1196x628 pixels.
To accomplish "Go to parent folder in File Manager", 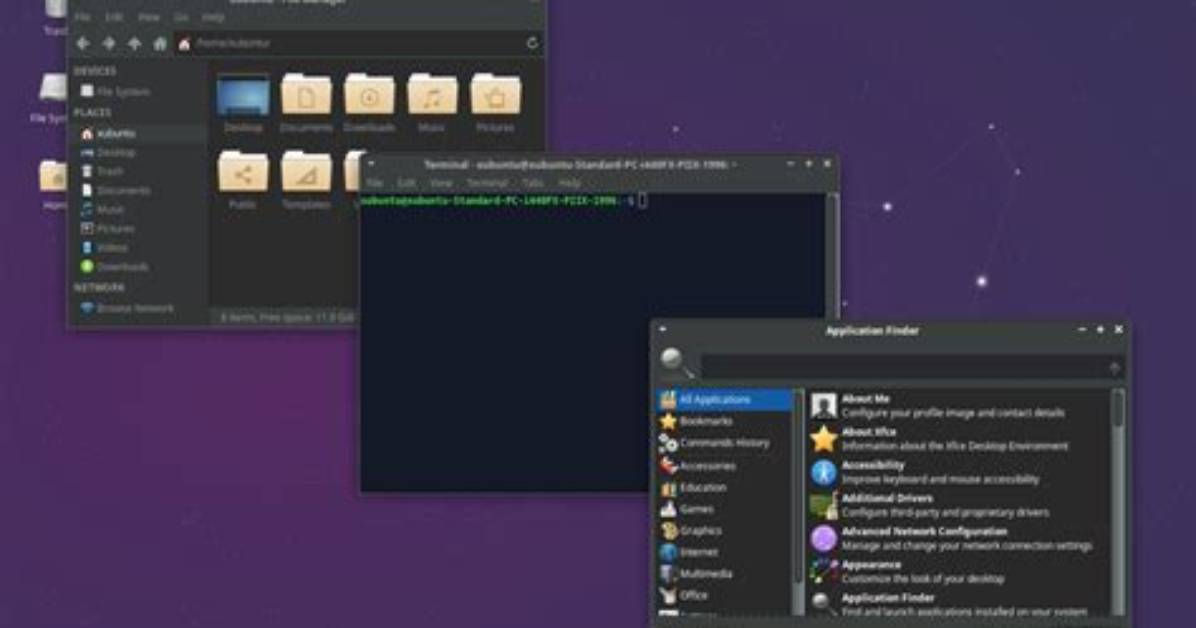I will (x=134, y=43).
